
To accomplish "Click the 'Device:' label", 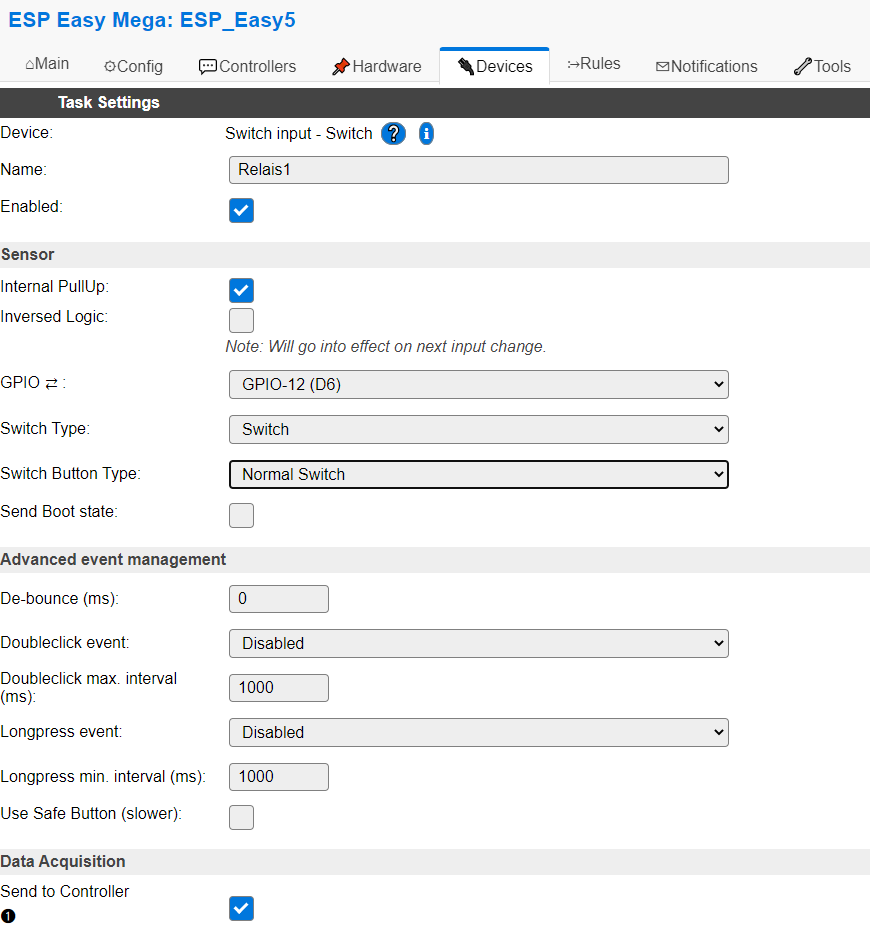I will pos(27,132).
